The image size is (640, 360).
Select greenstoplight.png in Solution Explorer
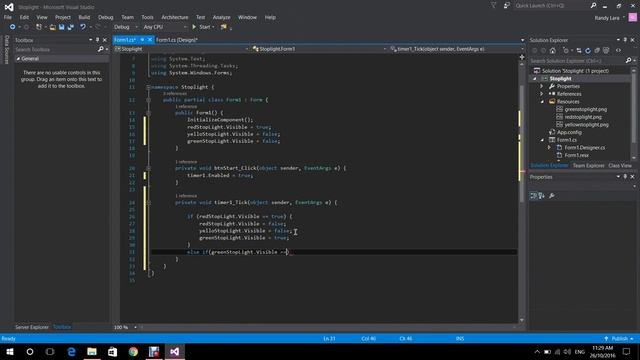click(585, 109)
